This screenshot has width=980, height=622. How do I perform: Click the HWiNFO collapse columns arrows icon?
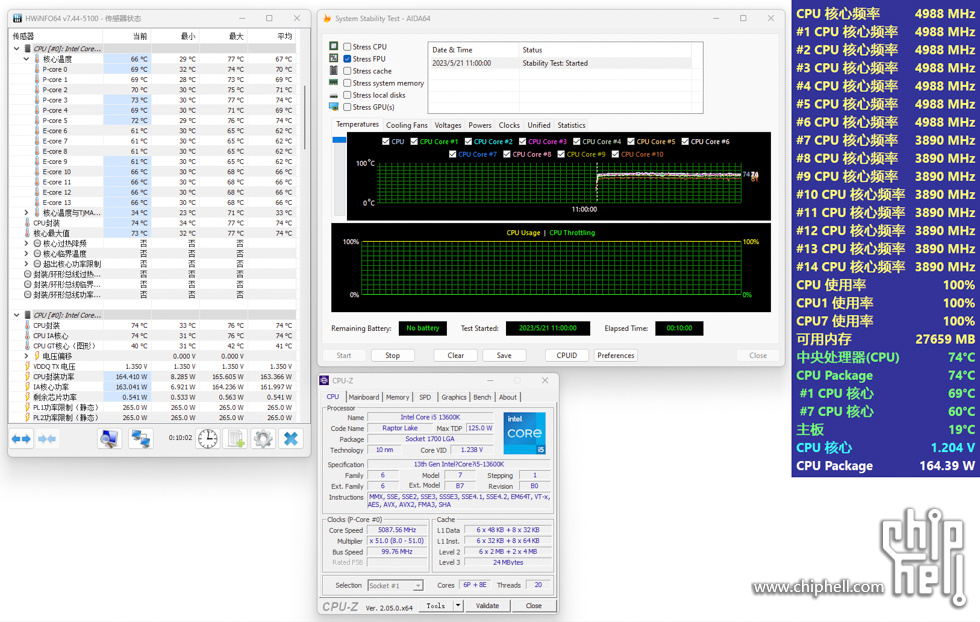pos(47,439)
